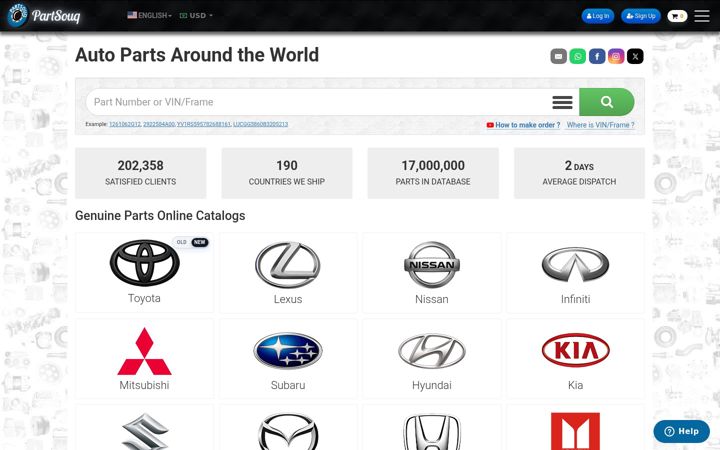
Task: Open the Instagram page icon
Action: click(x=616, y=56)
